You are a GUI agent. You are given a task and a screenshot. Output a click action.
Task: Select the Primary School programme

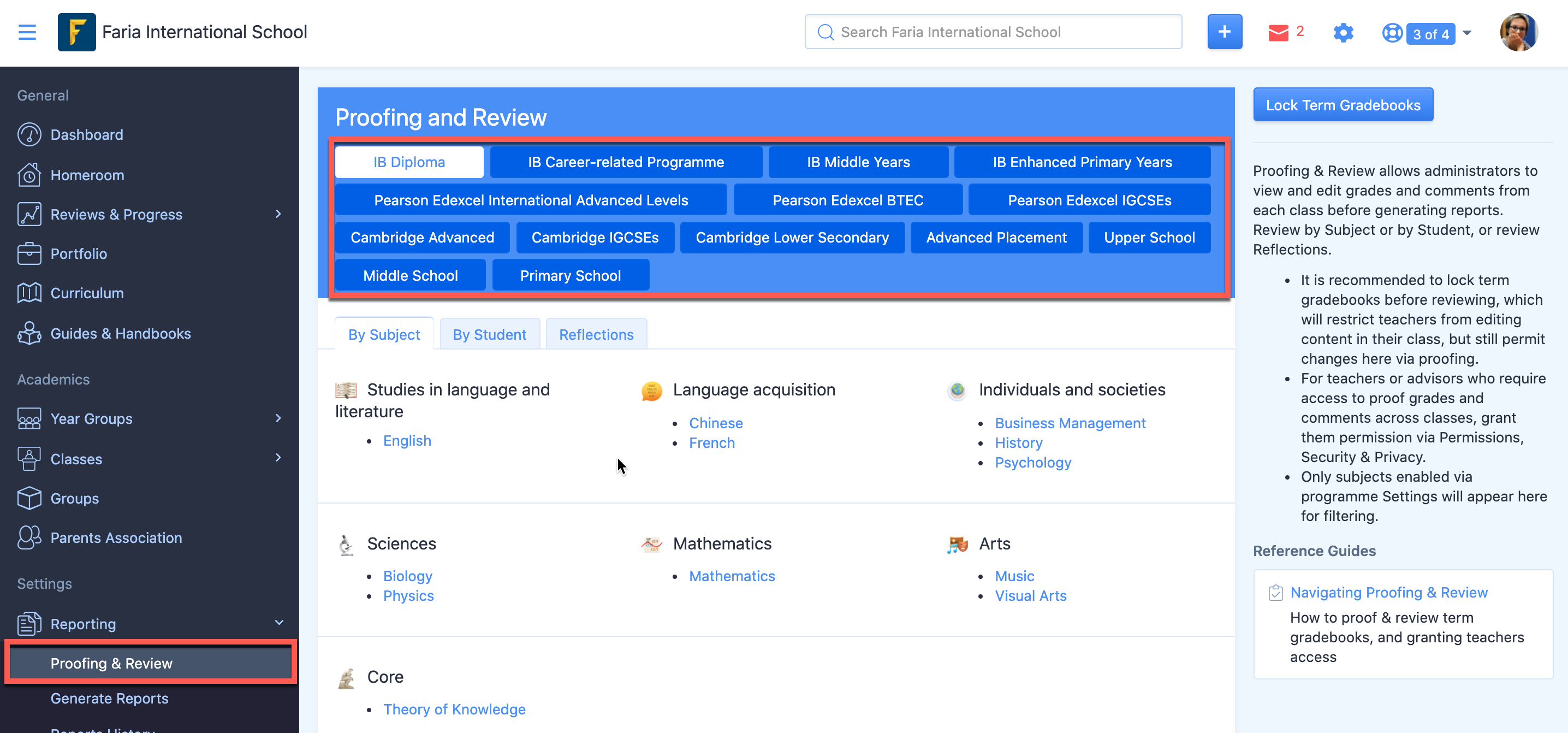(571, 275)
